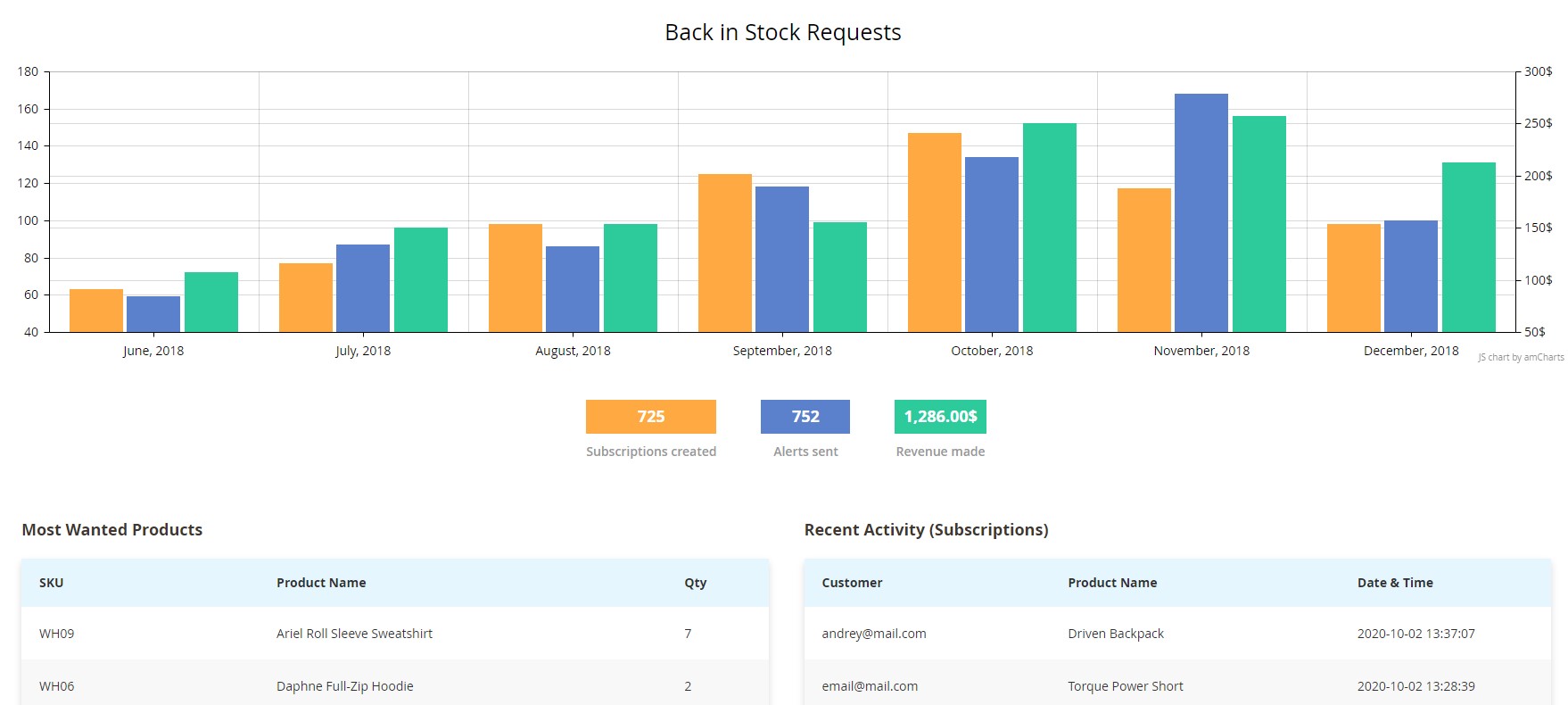Select orange September 2018 subscriptions bar
The width and height of the screenshot is (1568, 705).
(x=725, y=253)
